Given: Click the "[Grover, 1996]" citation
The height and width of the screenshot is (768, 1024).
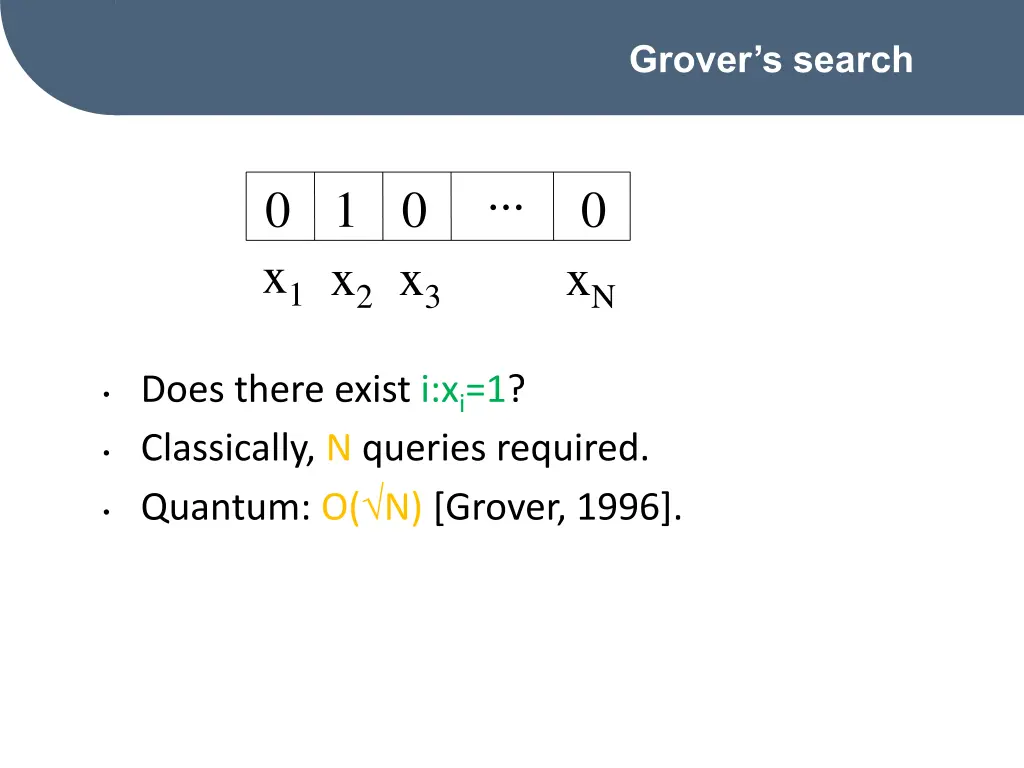Looking at the screenshot, I should click(559, 509).
